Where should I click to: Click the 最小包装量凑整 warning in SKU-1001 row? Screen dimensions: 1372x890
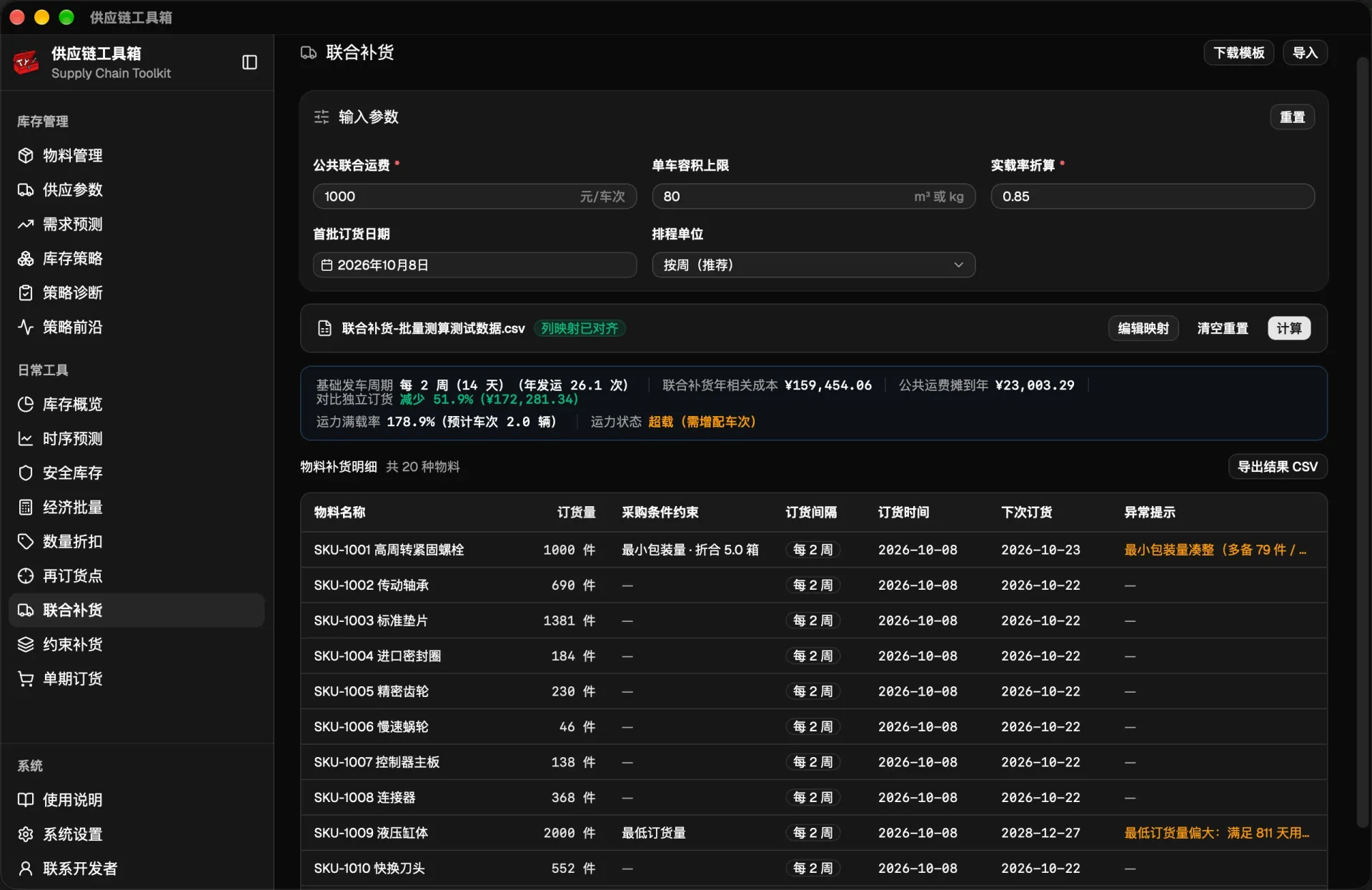point(1216,550)
